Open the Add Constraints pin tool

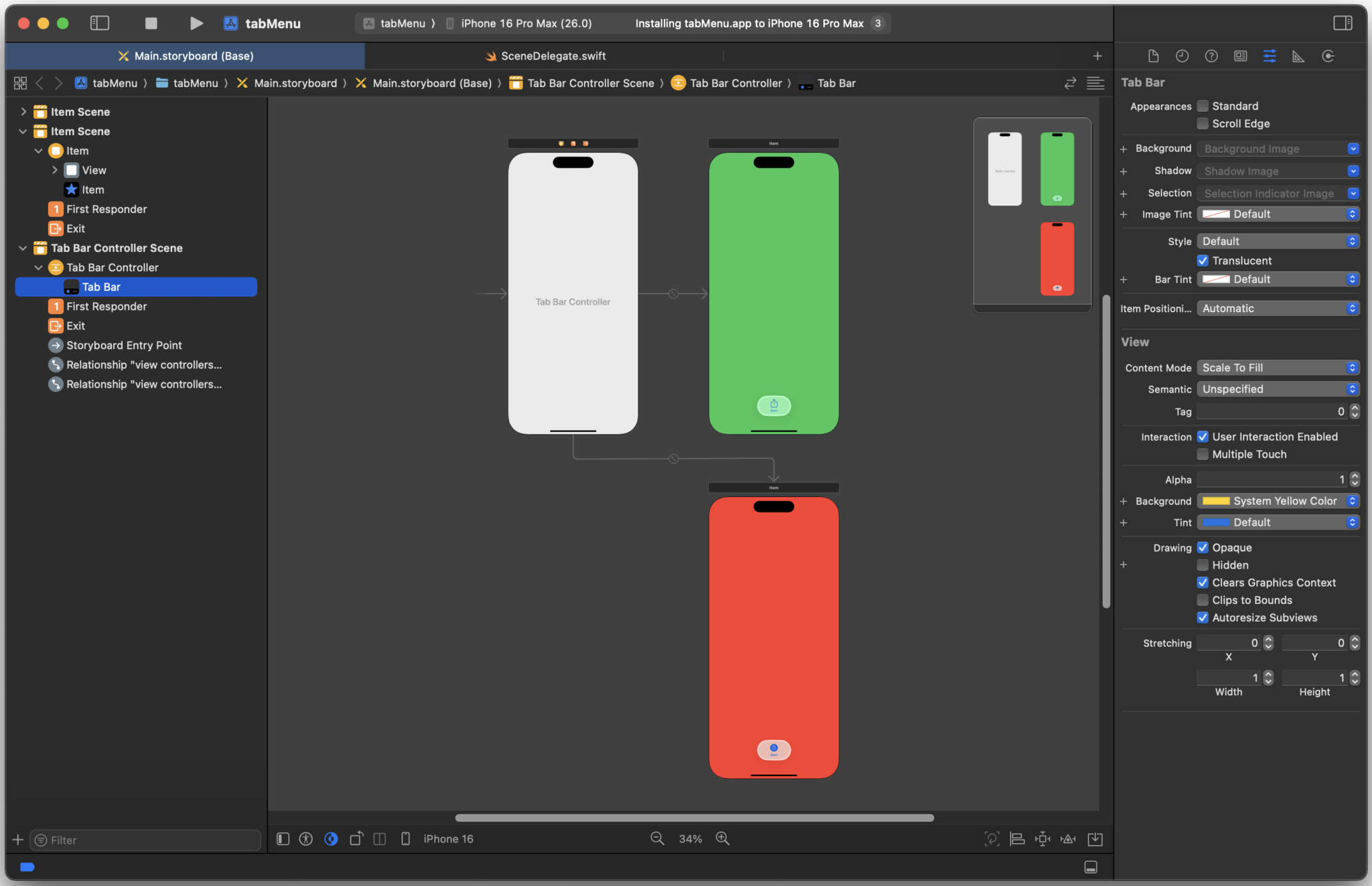tap(1042, 838)
